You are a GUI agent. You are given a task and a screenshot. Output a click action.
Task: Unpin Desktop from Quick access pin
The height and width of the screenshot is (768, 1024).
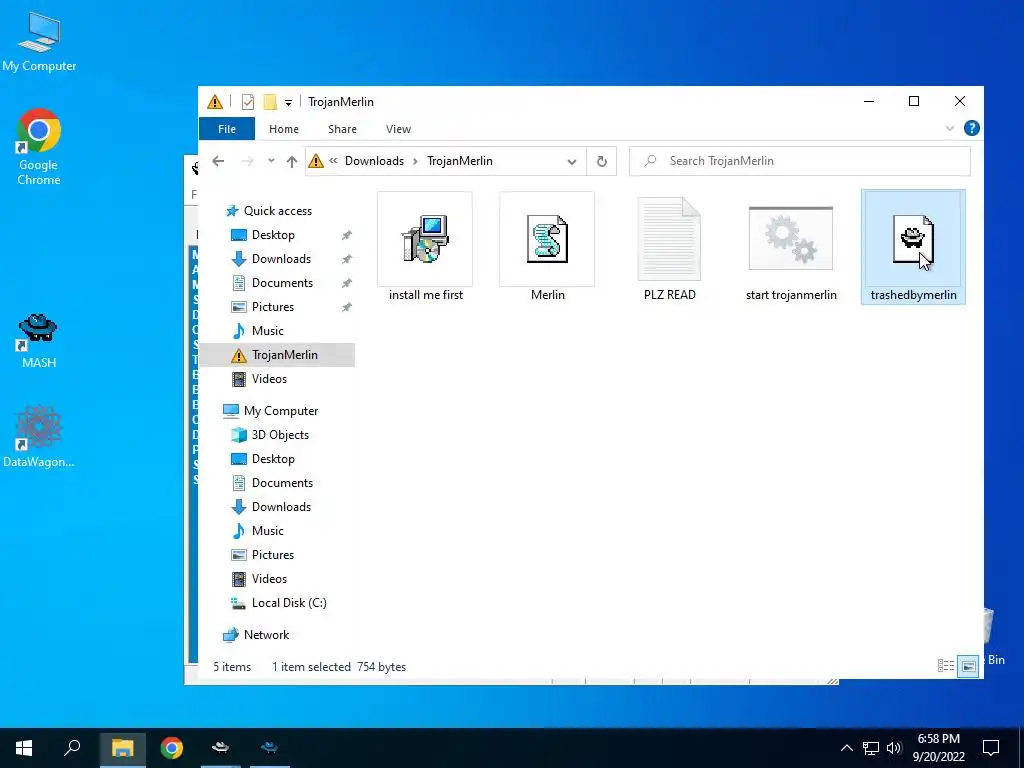point(347,235)
